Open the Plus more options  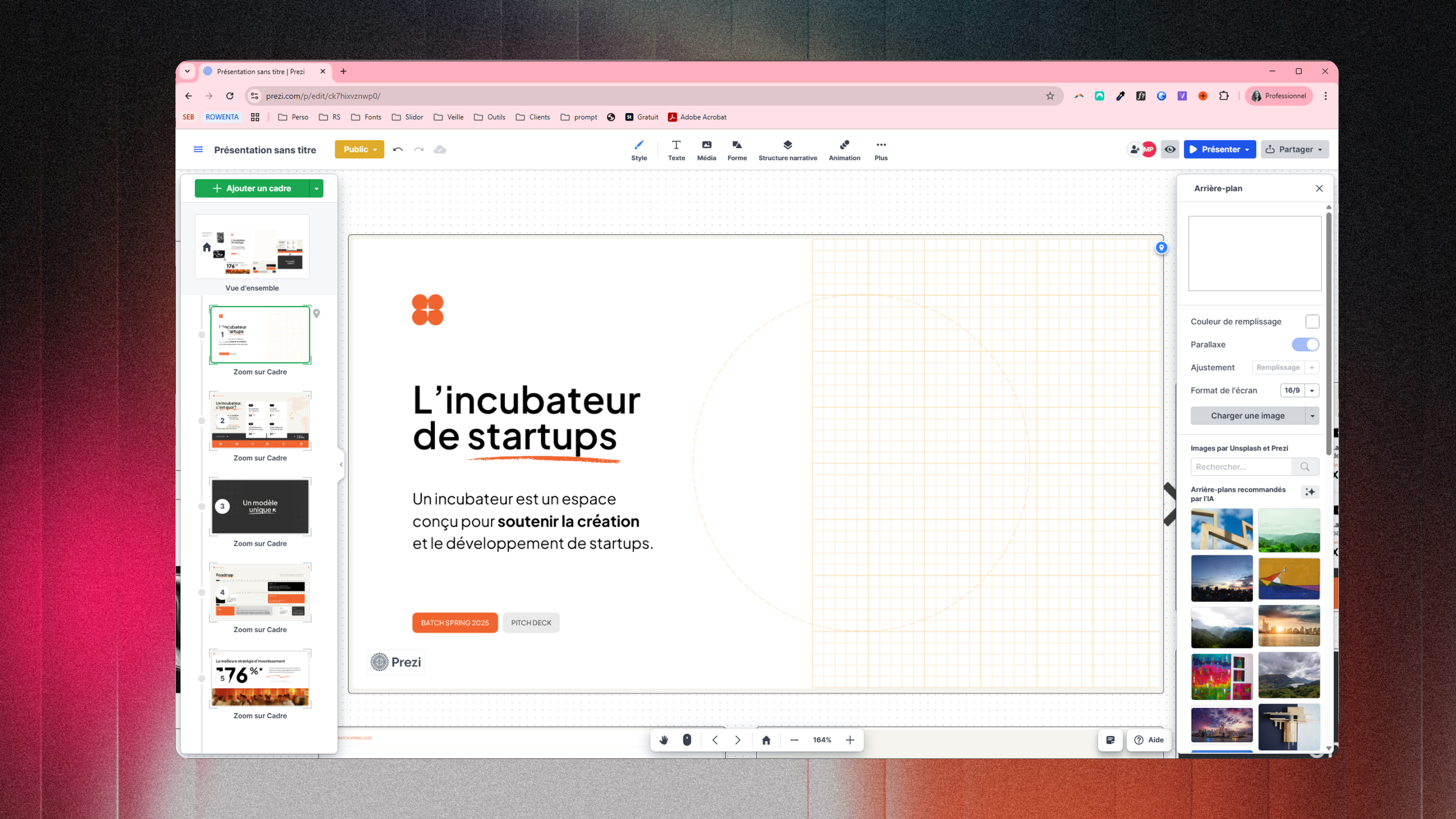(881, 150)
